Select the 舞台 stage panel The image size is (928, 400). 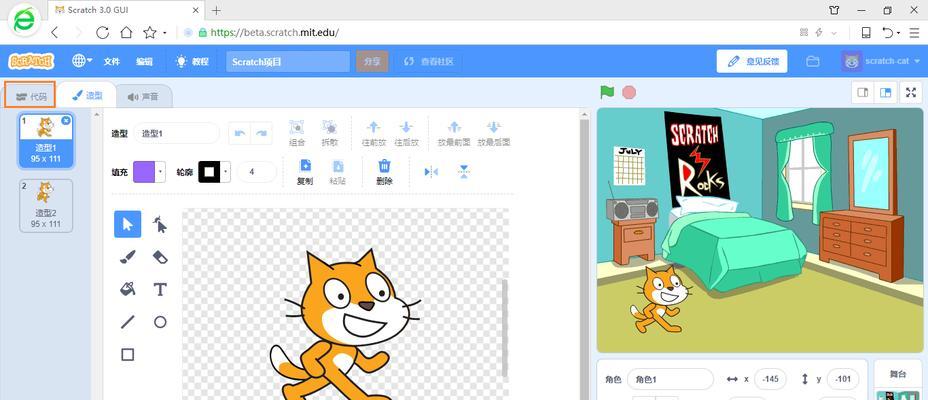tap(898, 379)
